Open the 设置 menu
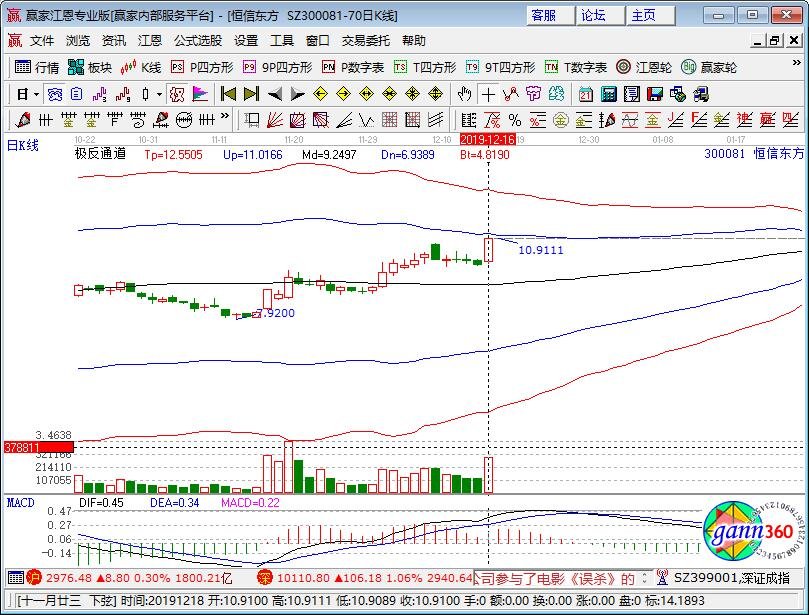Screen dimensions: 809x615 point(246,40)
